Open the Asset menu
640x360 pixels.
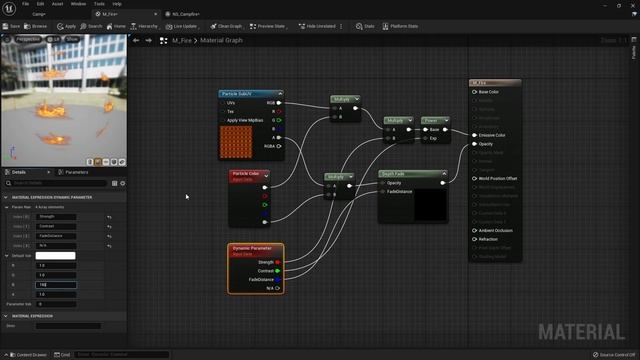[57, 4]
